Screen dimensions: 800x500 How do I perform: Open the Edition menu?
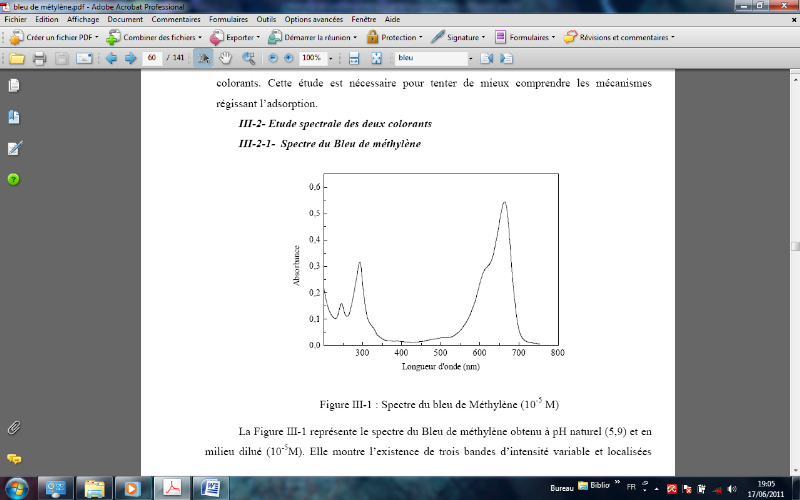[x=46, y=19]
